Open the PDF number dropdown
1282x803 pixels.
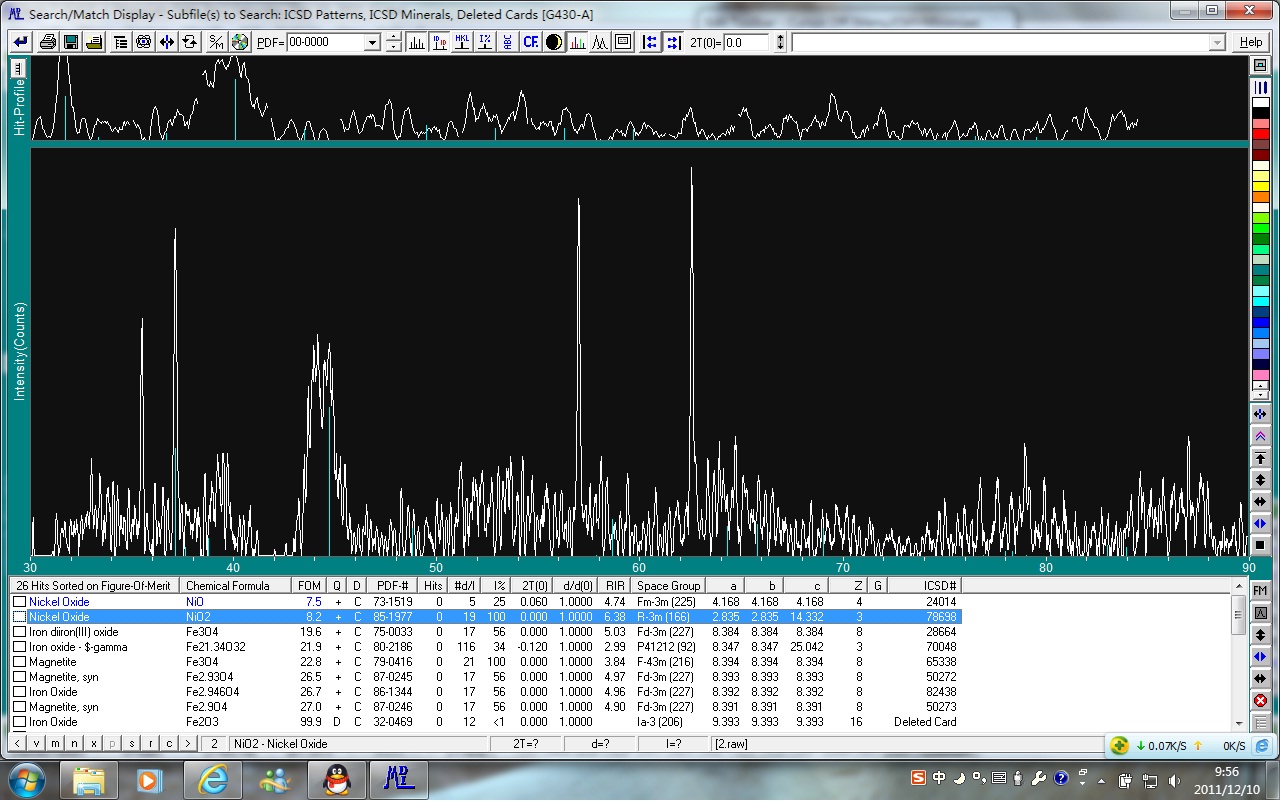[372, 42]
